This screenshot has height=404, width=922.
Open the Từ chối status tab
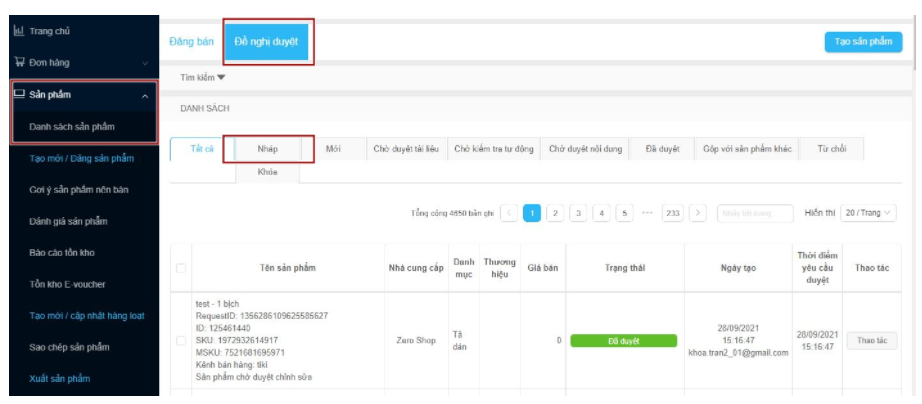(831, 149)
